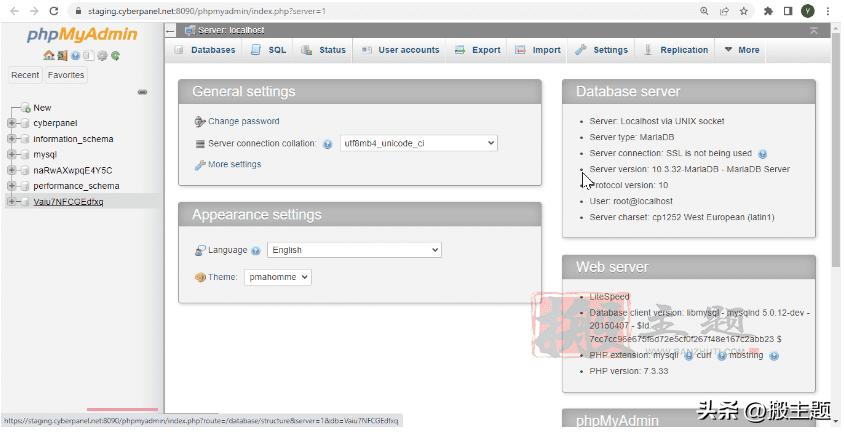Open the Status tab
Screen dimensions: 844x434
point(323,50)
